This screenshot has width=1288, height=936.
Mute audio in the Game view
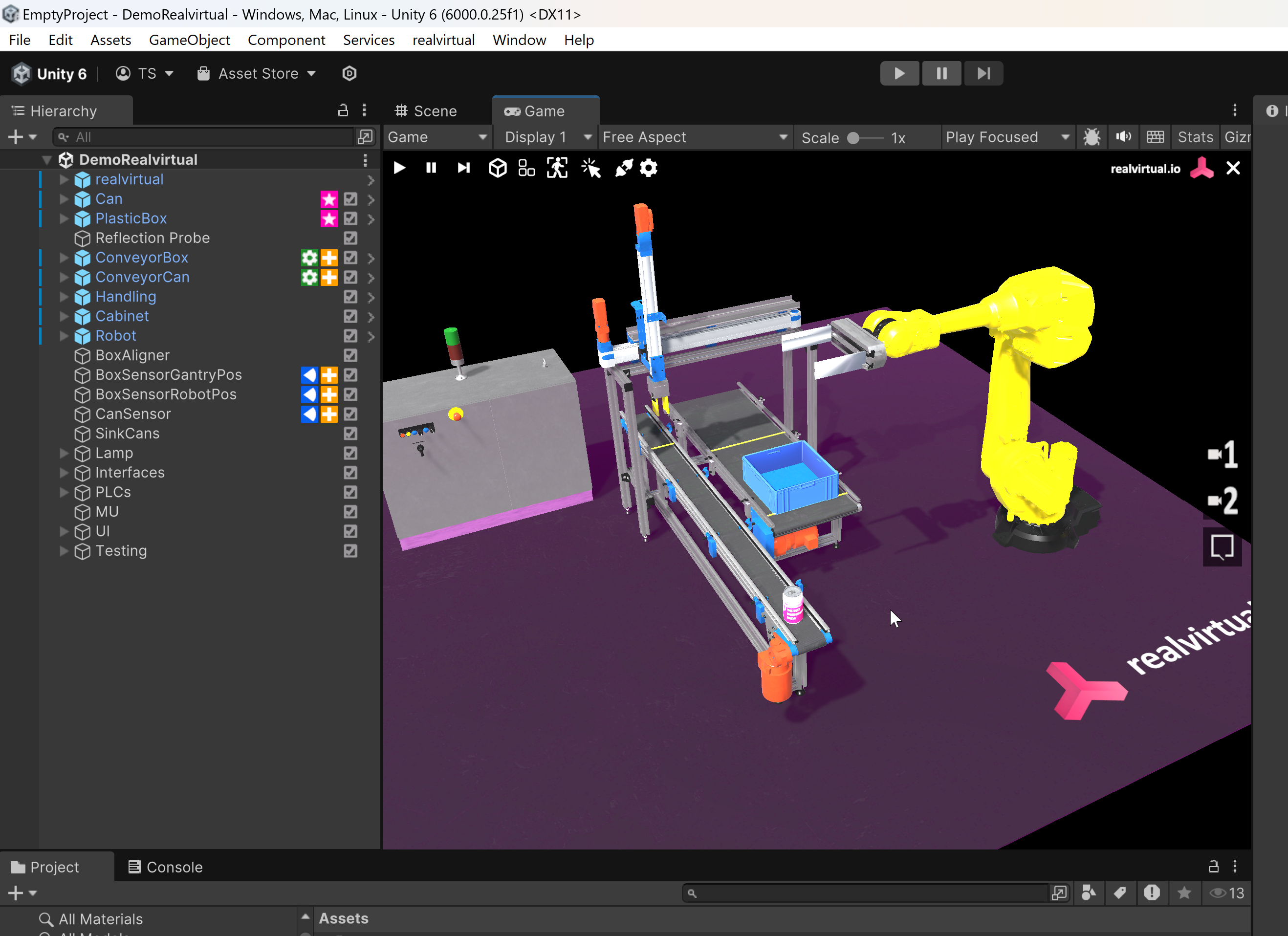pos(1123,137)
